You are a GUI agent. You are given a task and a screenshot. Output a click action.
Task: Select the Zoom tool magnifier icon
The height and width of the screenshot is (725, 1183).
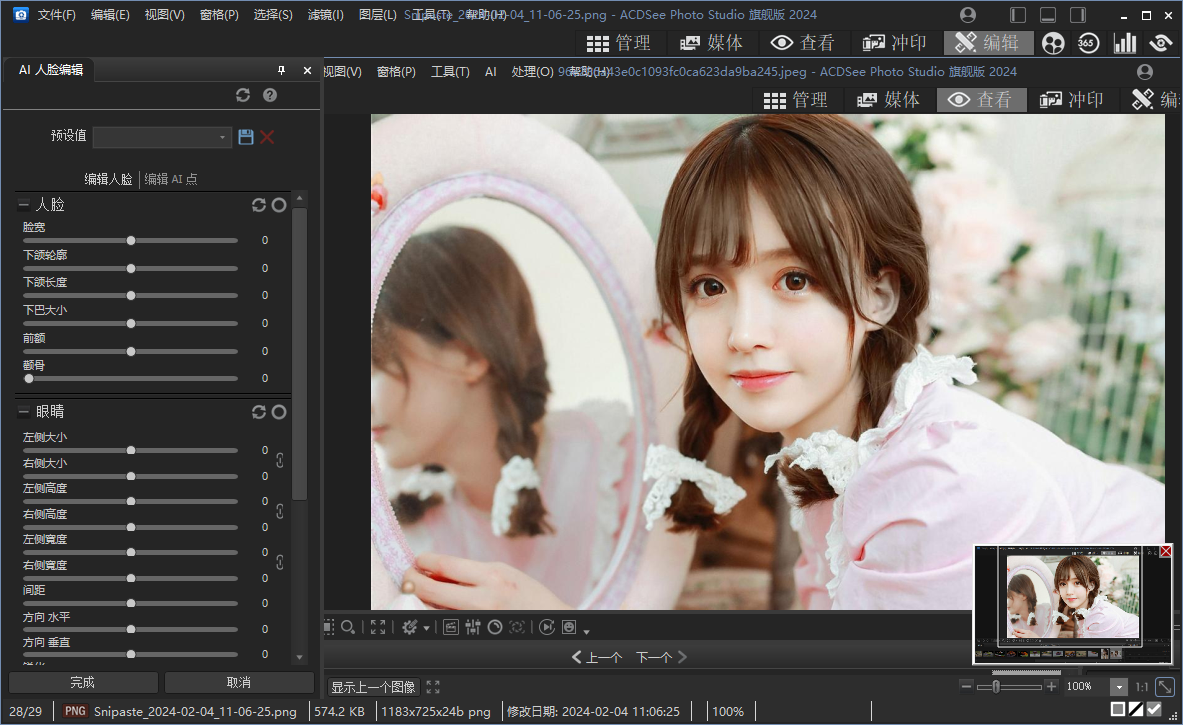(x=347, y=627)
